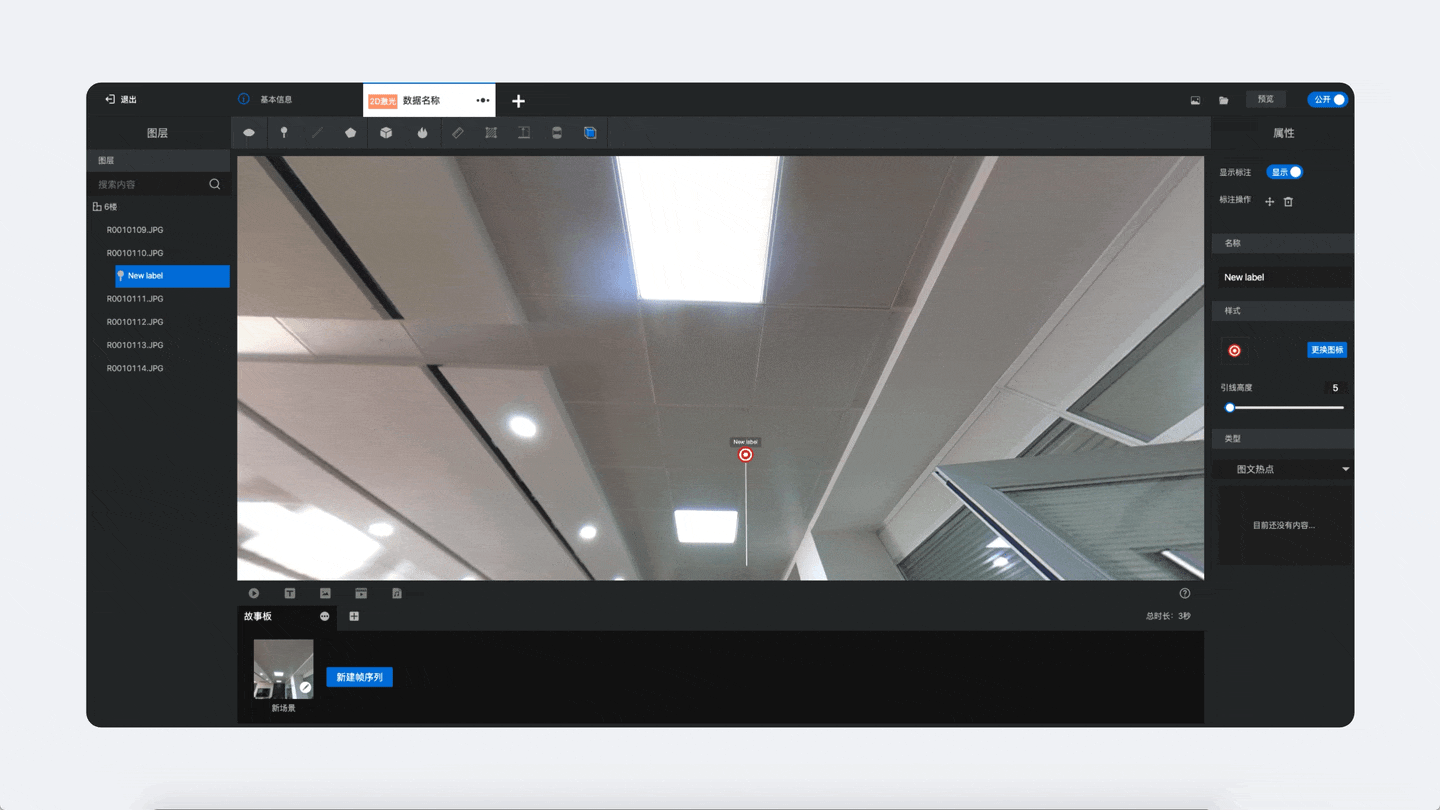
Task: Select the eye view tool
Action: click(x=249, y=133)
